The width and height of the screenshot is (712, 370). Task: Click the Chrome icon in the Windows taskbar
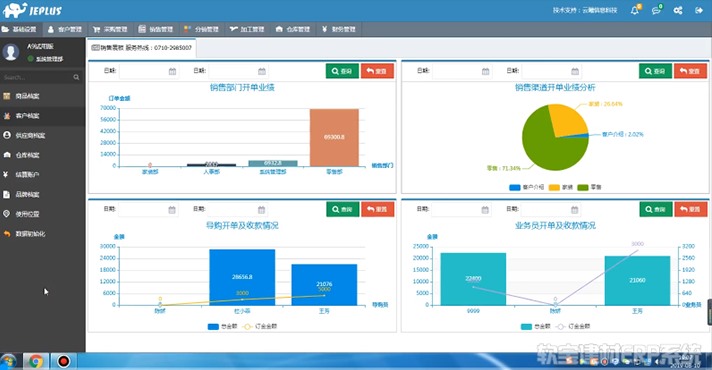[36, 361]
